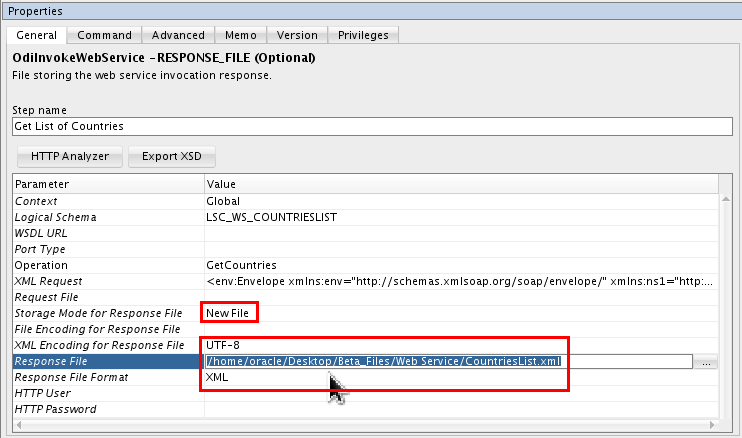742x438 pixels.
Task: Click the HTTP Analyzer button
Action: (70, 156)
